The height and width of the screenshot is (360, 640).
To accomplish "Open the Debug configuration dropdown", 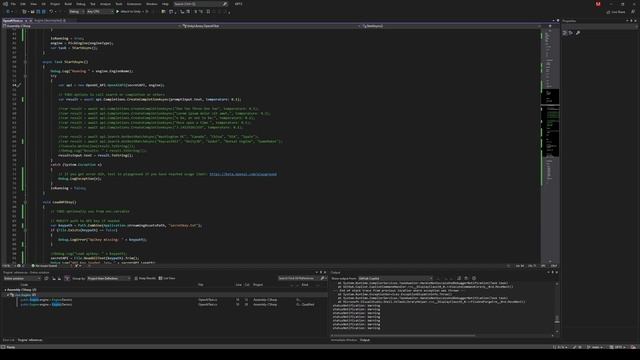I will pos(76,11).
